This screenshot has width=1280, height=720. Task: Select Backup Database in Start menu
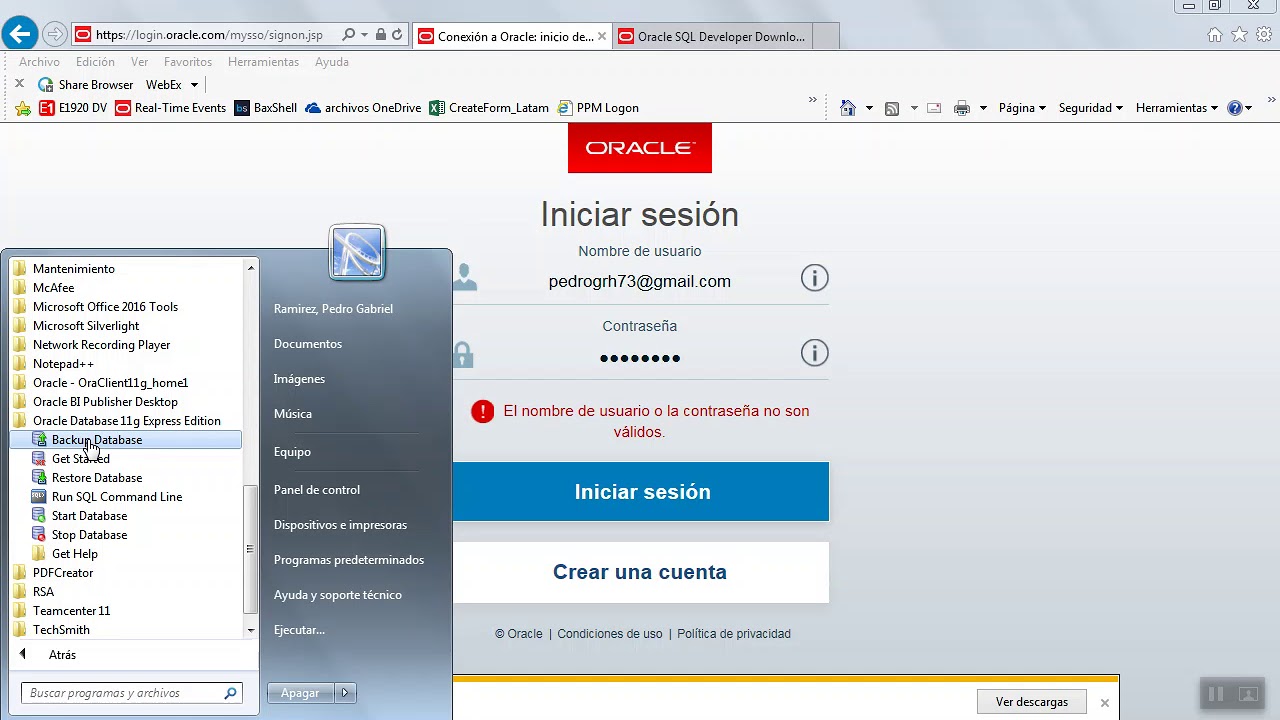[x=125, y=440]
